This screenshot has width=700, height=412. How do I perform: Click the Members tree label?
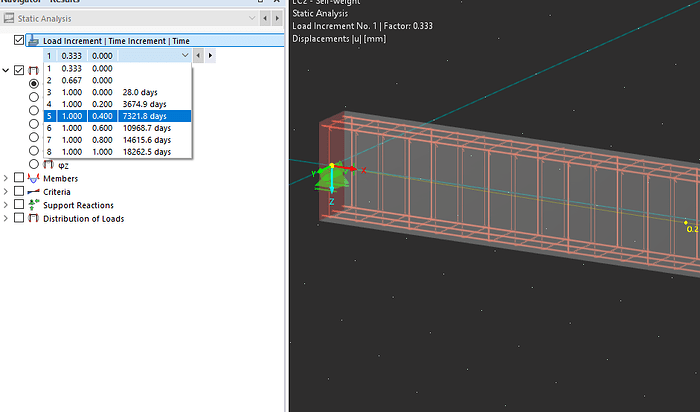coord(60,179)
